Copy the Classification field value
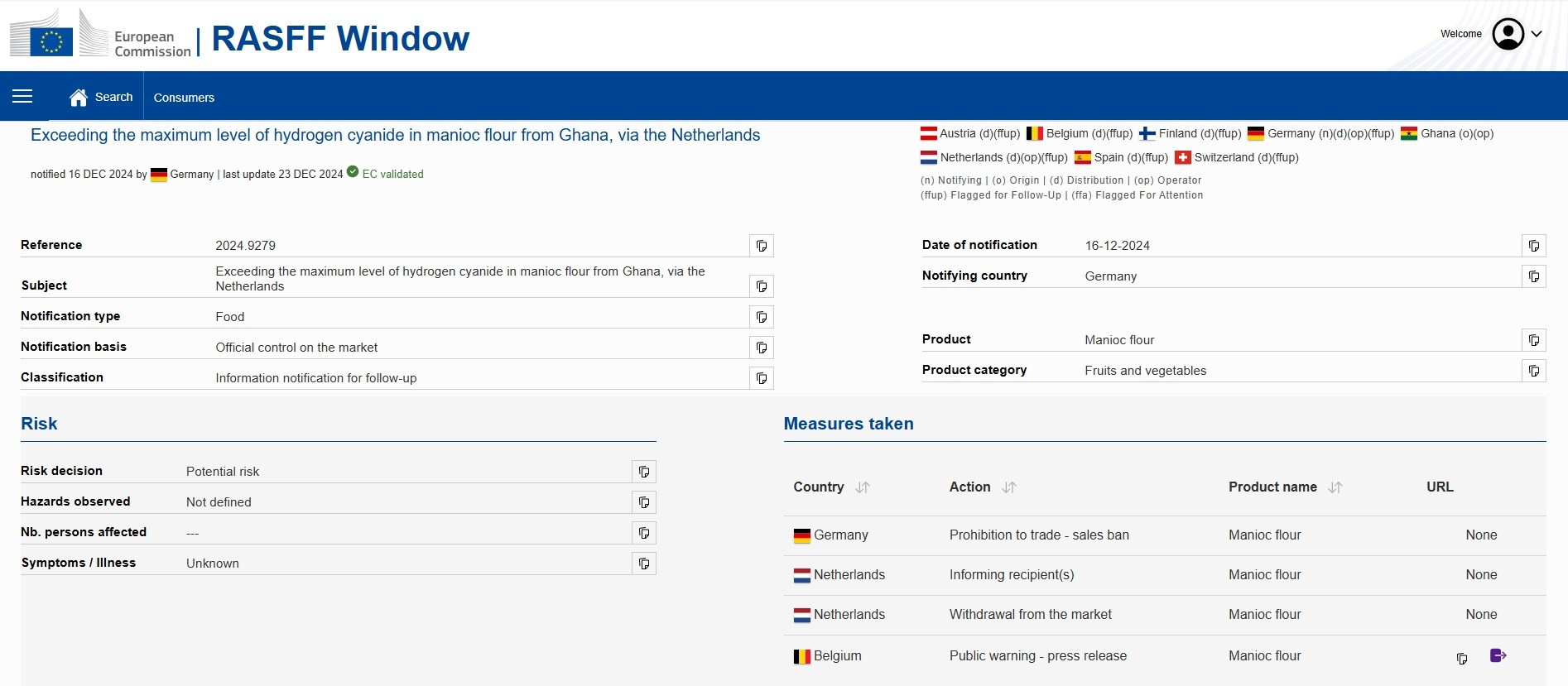This screenshot has height=686, width=1568. tap(761, 378)
